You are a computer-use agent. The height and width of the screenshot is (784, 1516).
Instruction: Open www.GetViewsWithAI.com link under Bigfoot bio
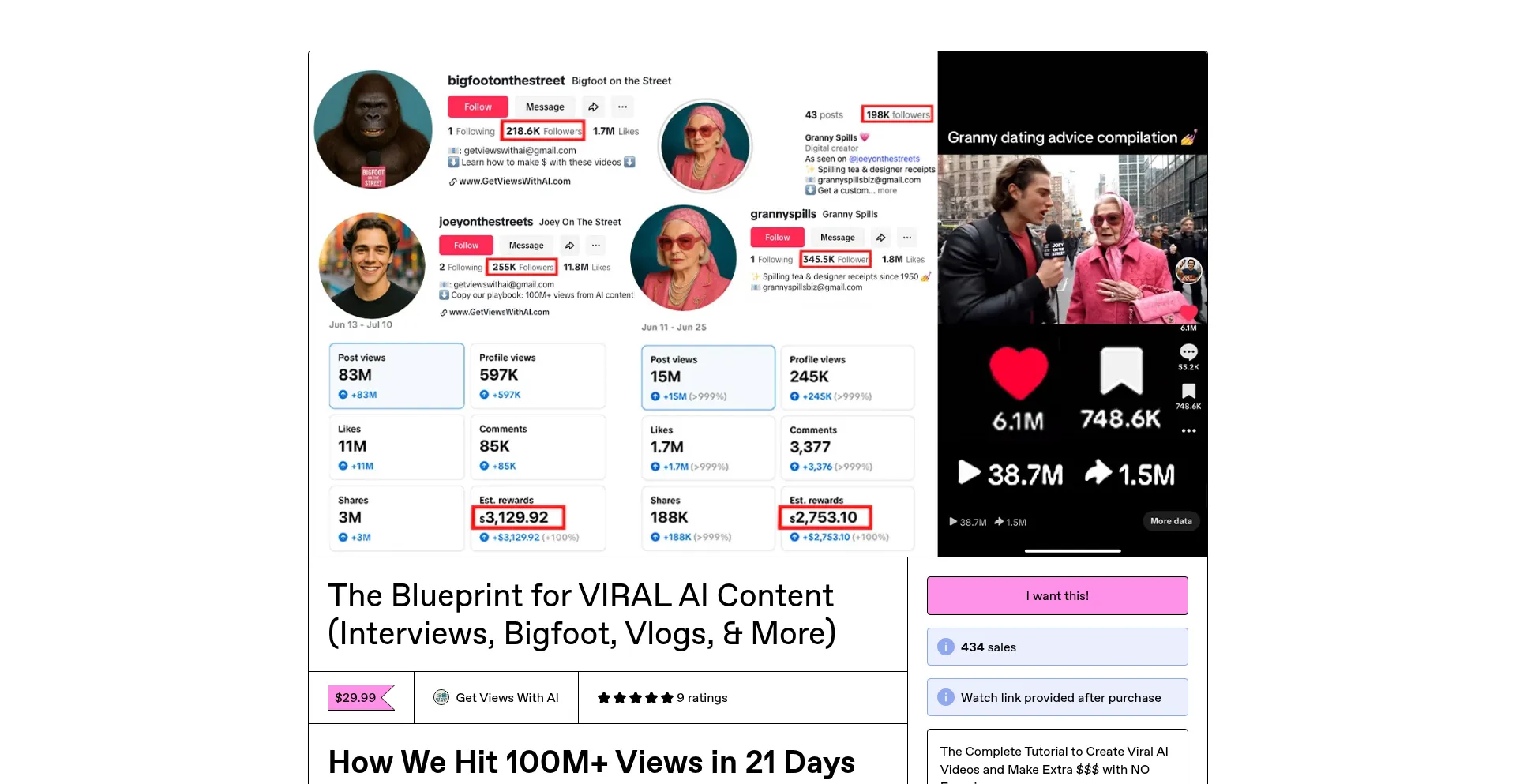[515, 182]
